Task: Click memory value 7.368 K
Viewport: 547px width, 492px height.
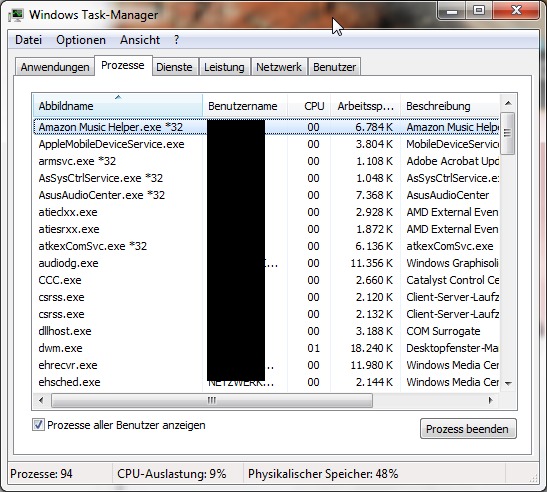Action: 374,195
